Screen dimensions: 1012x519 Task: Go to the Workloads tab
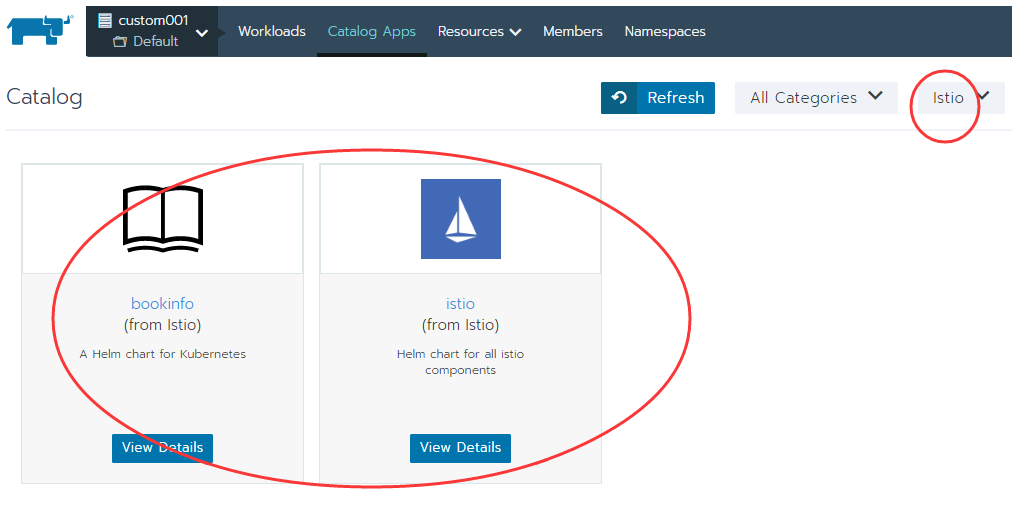point(272,31)
